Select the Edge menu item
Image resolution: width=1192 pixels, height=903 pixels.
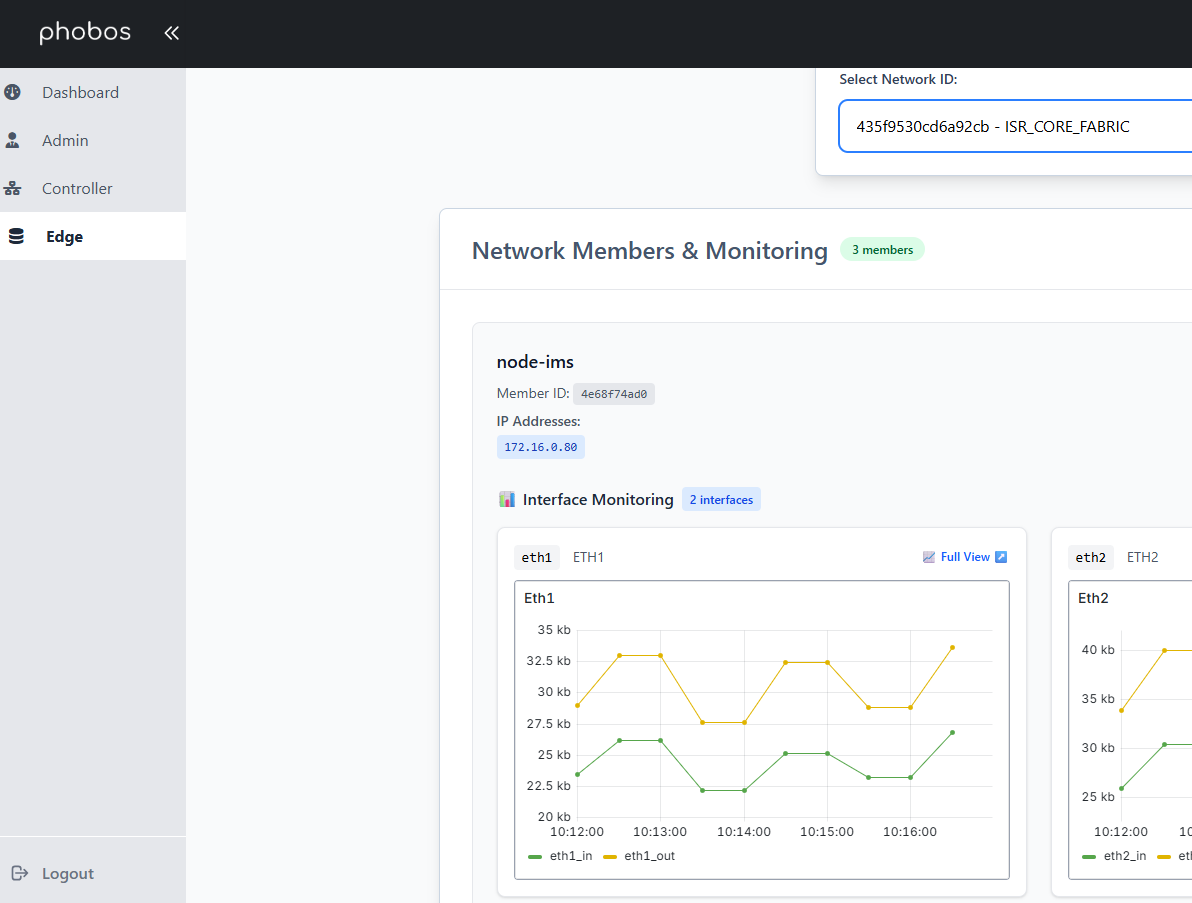93,236
